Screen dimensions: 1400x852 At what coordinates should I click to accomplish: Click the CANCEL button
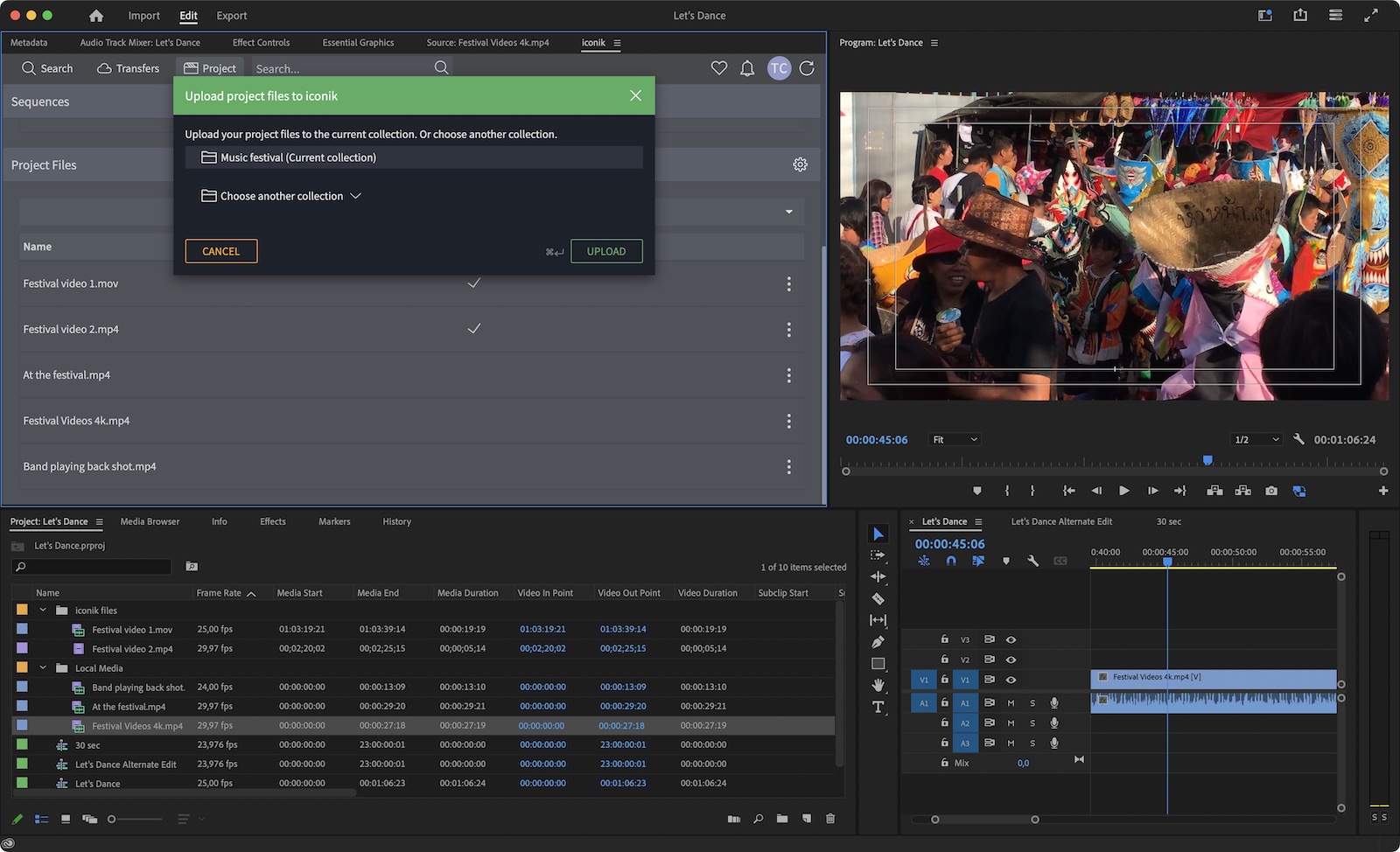coord(221,251)
